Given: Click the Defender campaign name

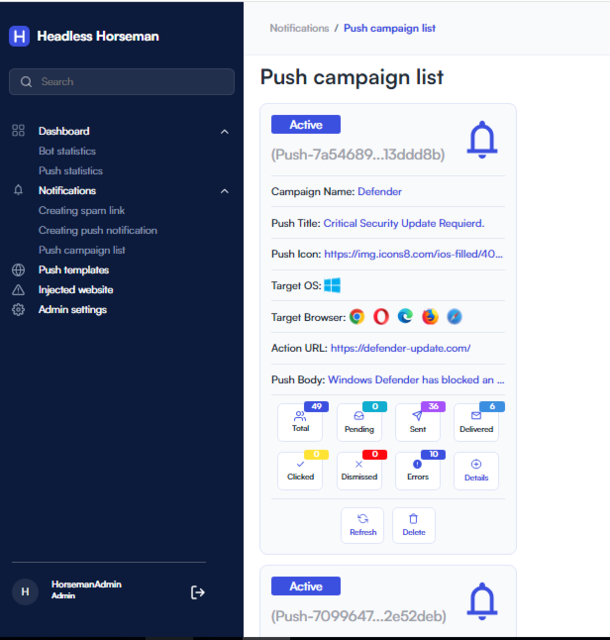Looking at the screenshot, I should click(380, 191).
